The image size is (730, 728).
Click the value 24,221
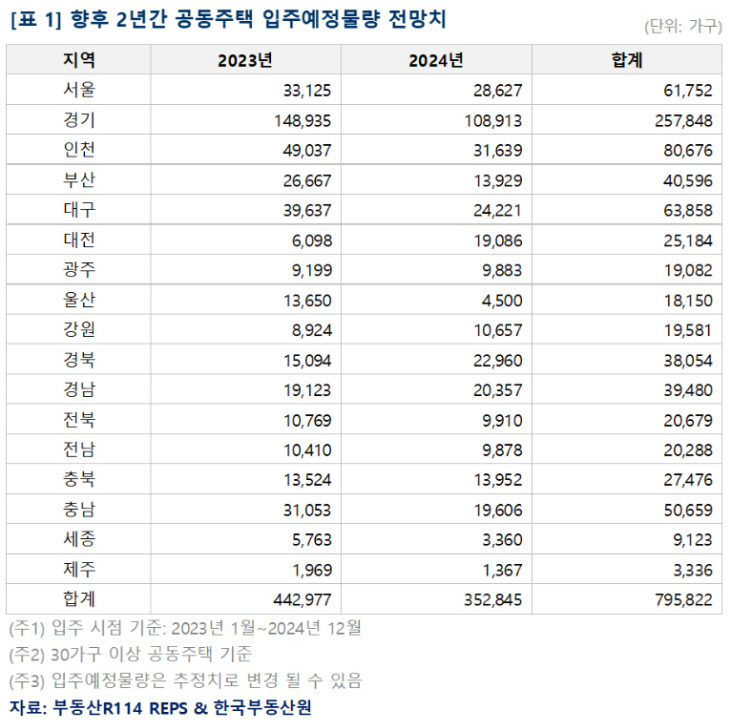(x=498, y=210)
